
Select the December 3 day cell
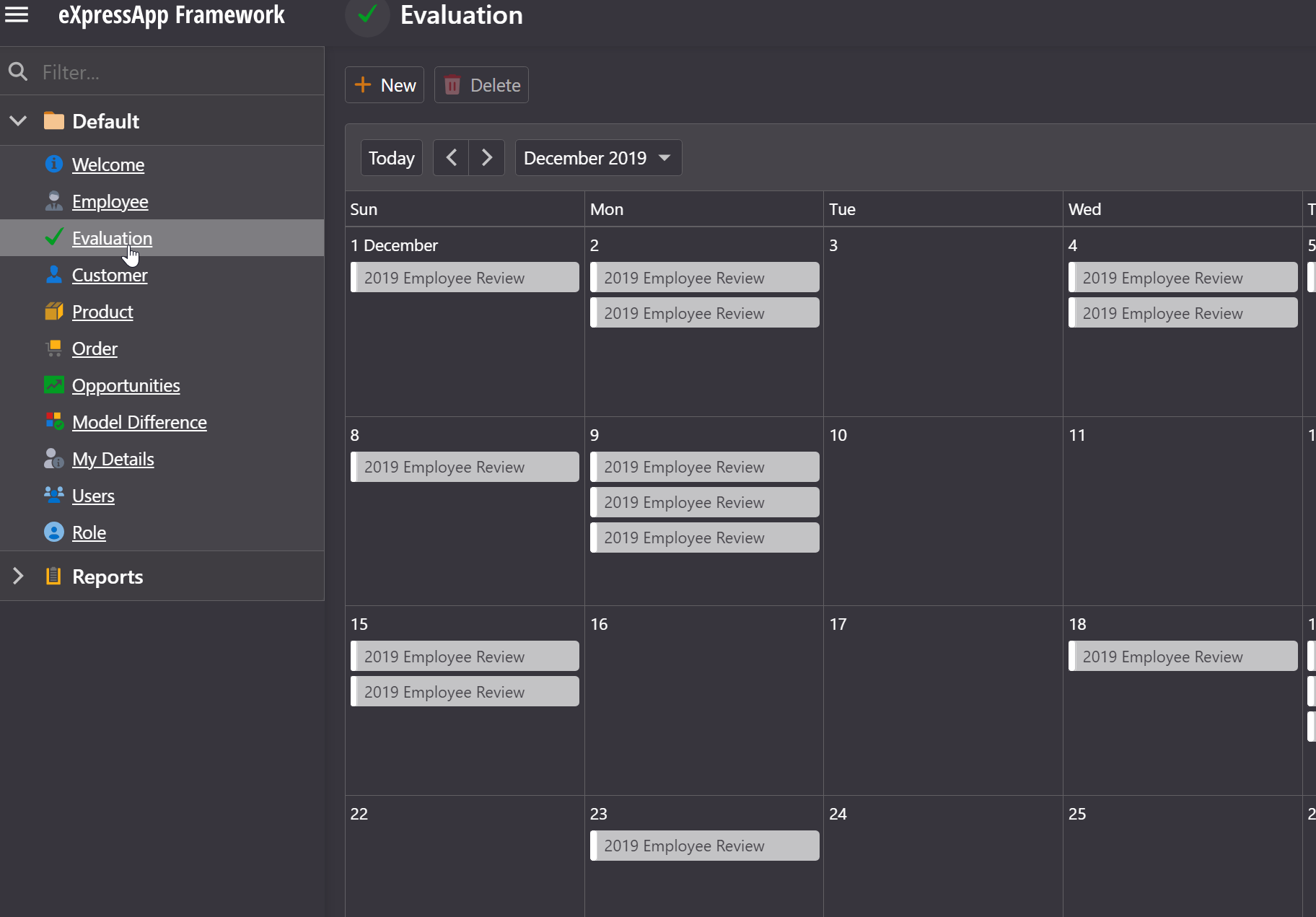(x=943, y=322)
